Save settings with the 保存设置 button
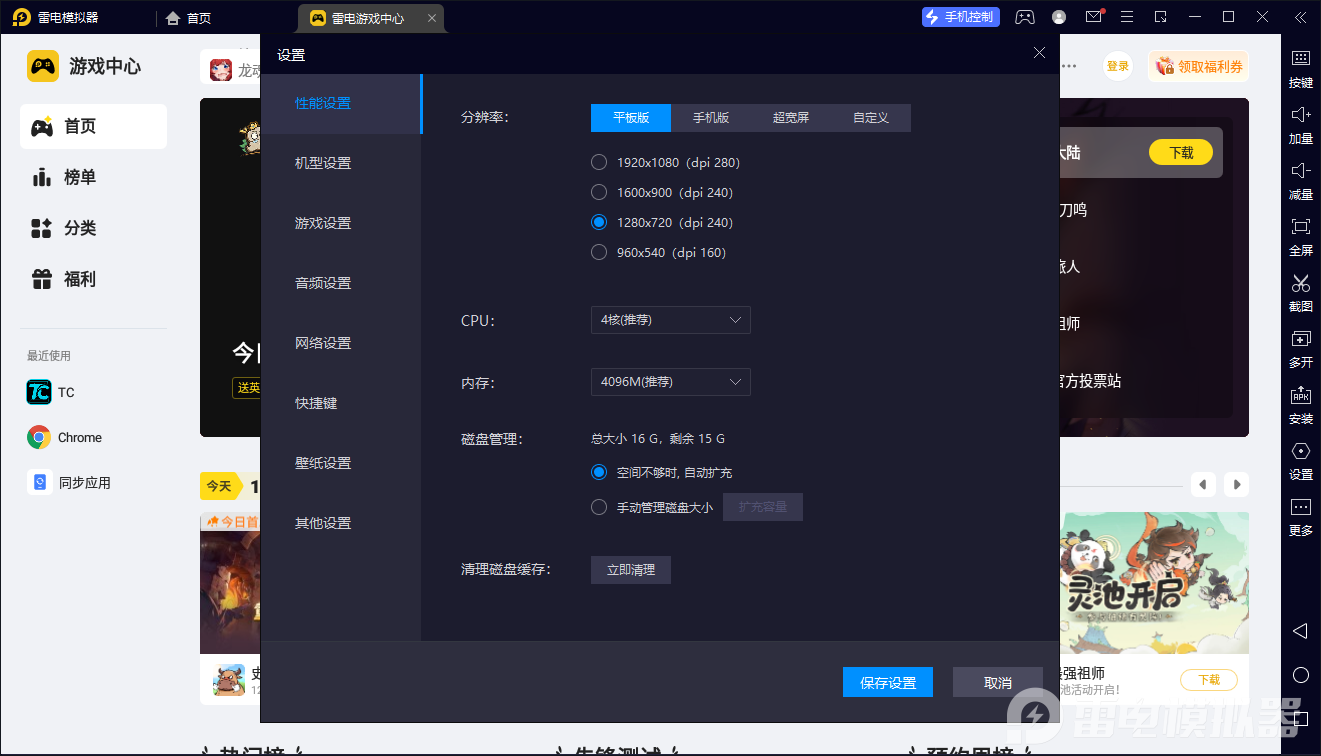 click(x=887, y=681)
